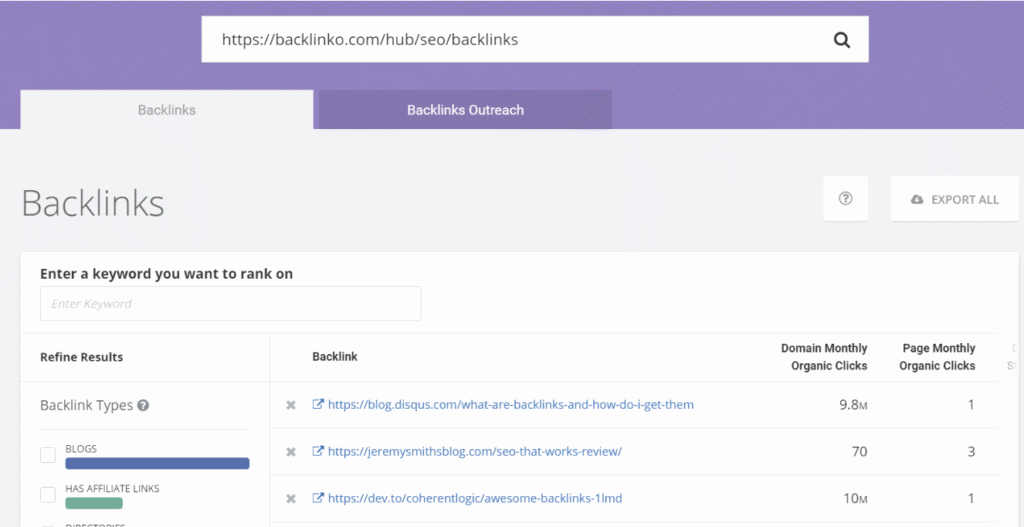
Task: Click the EXPORT ALL button
Action: [x=954, y=199]
